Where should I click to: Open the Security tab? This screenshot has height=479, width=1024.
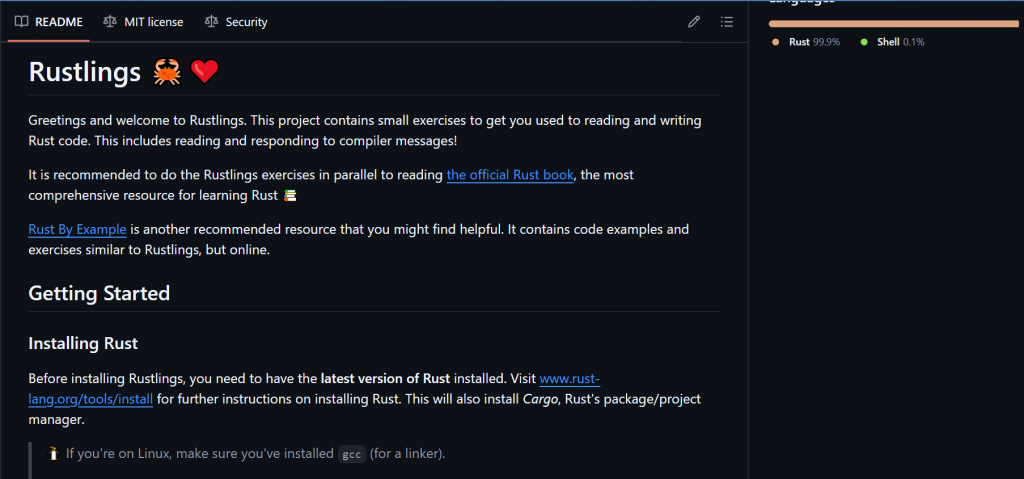(x=236, y=22)
